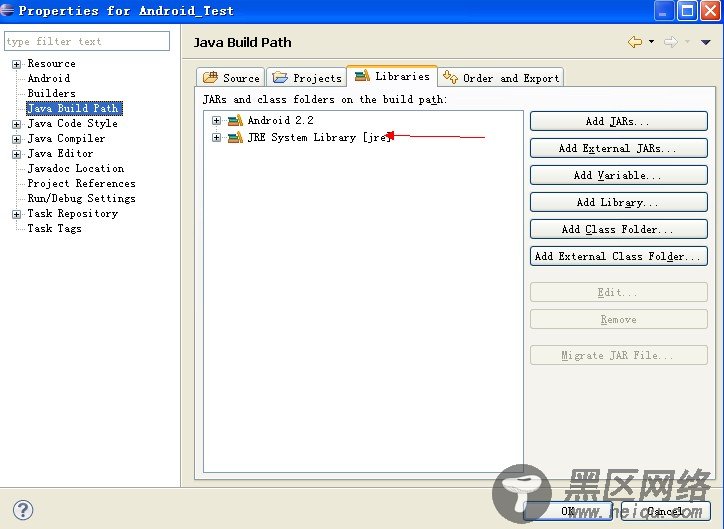Open the back history dropdown arrow
Screen dimensions: 724x529
click(651, 42)
